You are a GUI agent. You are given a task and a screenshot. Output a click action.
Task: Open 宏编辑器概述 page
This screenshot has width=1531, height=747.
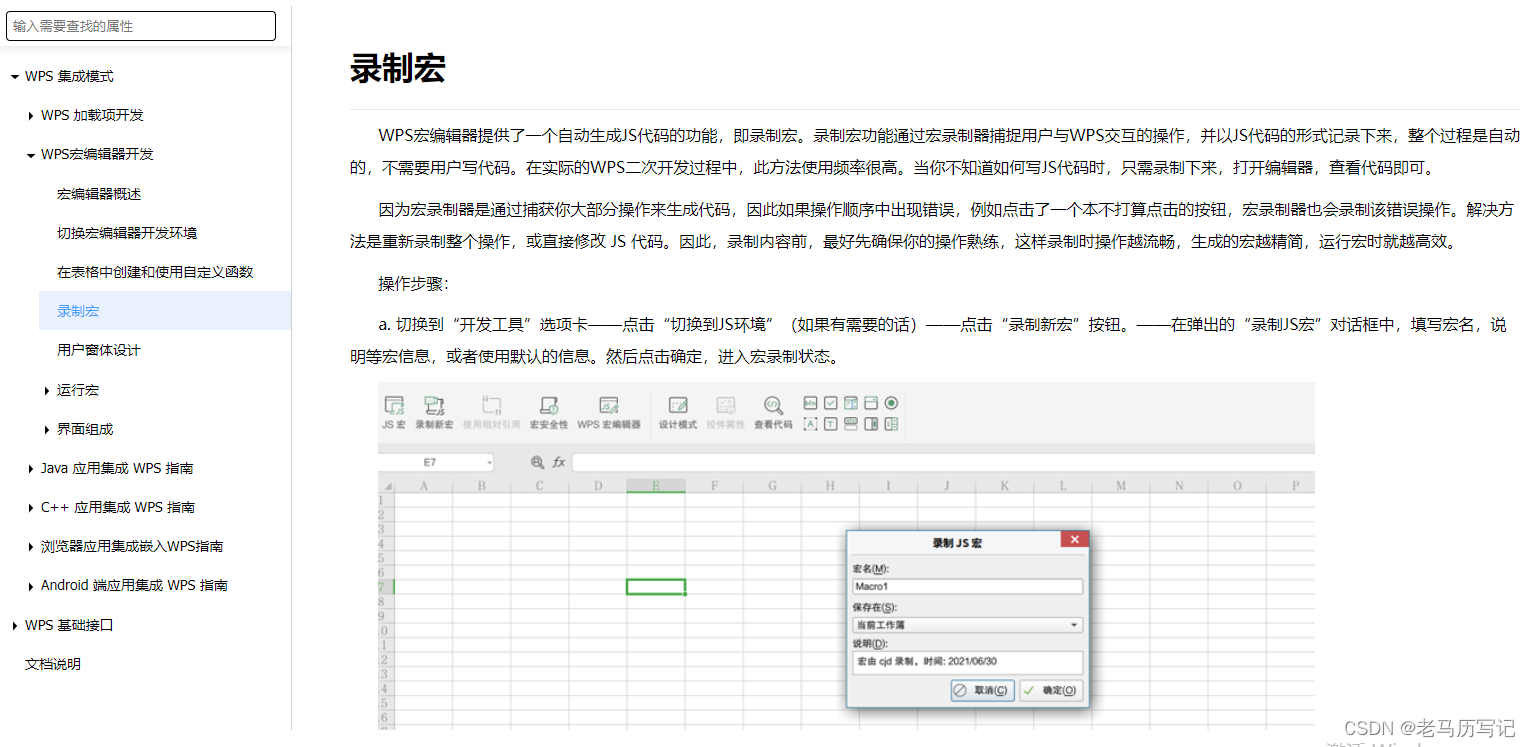pos(99,194)
